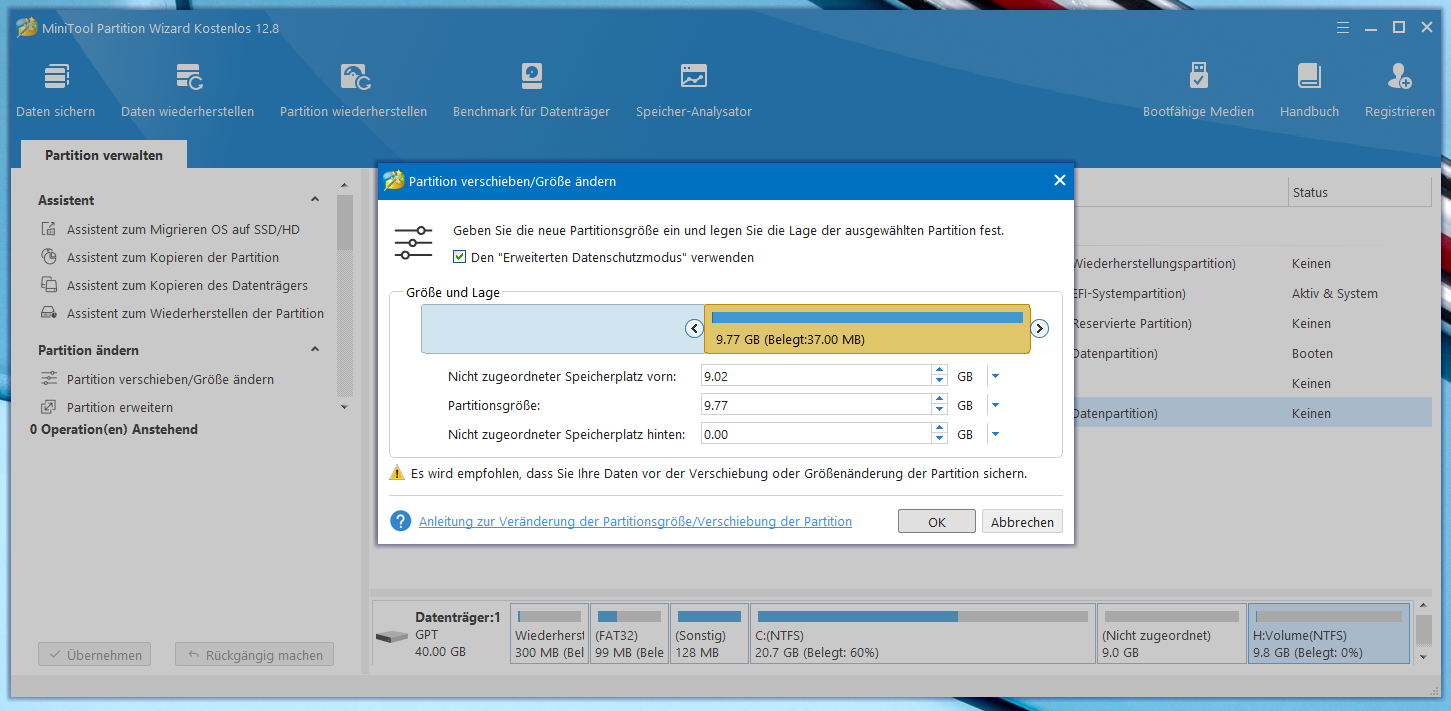Collapse the Partition ändern section
The height and width of the screenshot is (711, 1451).
(315, 350)
